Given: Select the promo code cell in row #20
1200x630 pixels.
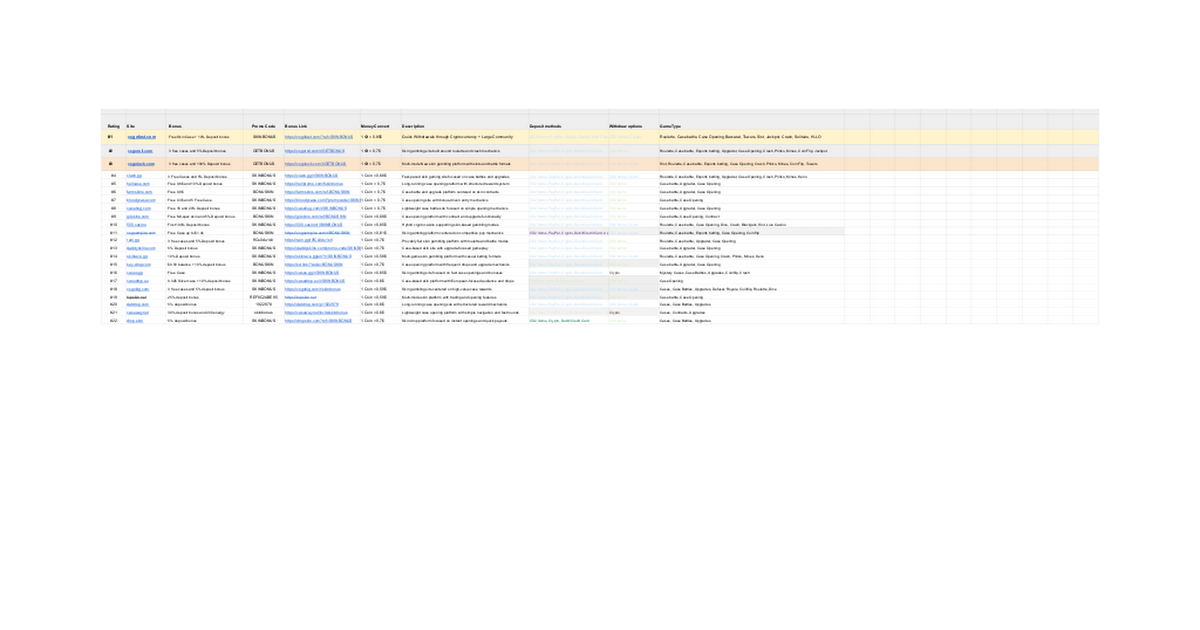Looking at the screenshot, I should click(263, 304).
